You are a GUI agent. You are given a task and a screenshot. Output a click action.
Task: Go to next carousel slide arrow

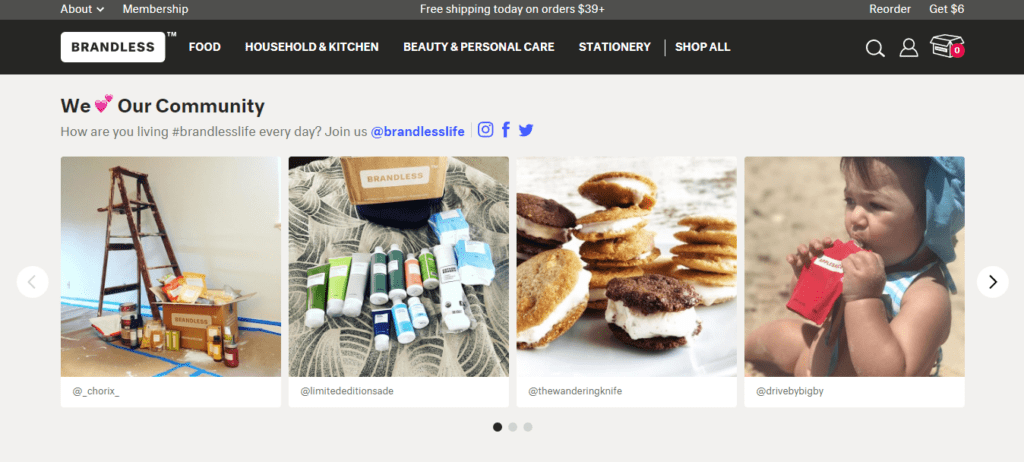tap(993, 282)
